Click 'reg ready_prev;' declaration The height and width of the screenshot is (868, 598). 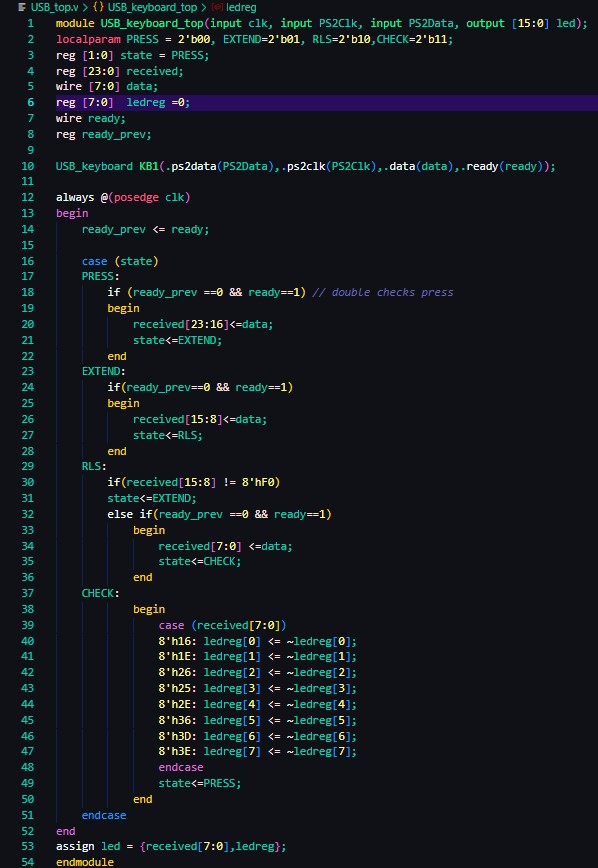click(x=104, y=134)
